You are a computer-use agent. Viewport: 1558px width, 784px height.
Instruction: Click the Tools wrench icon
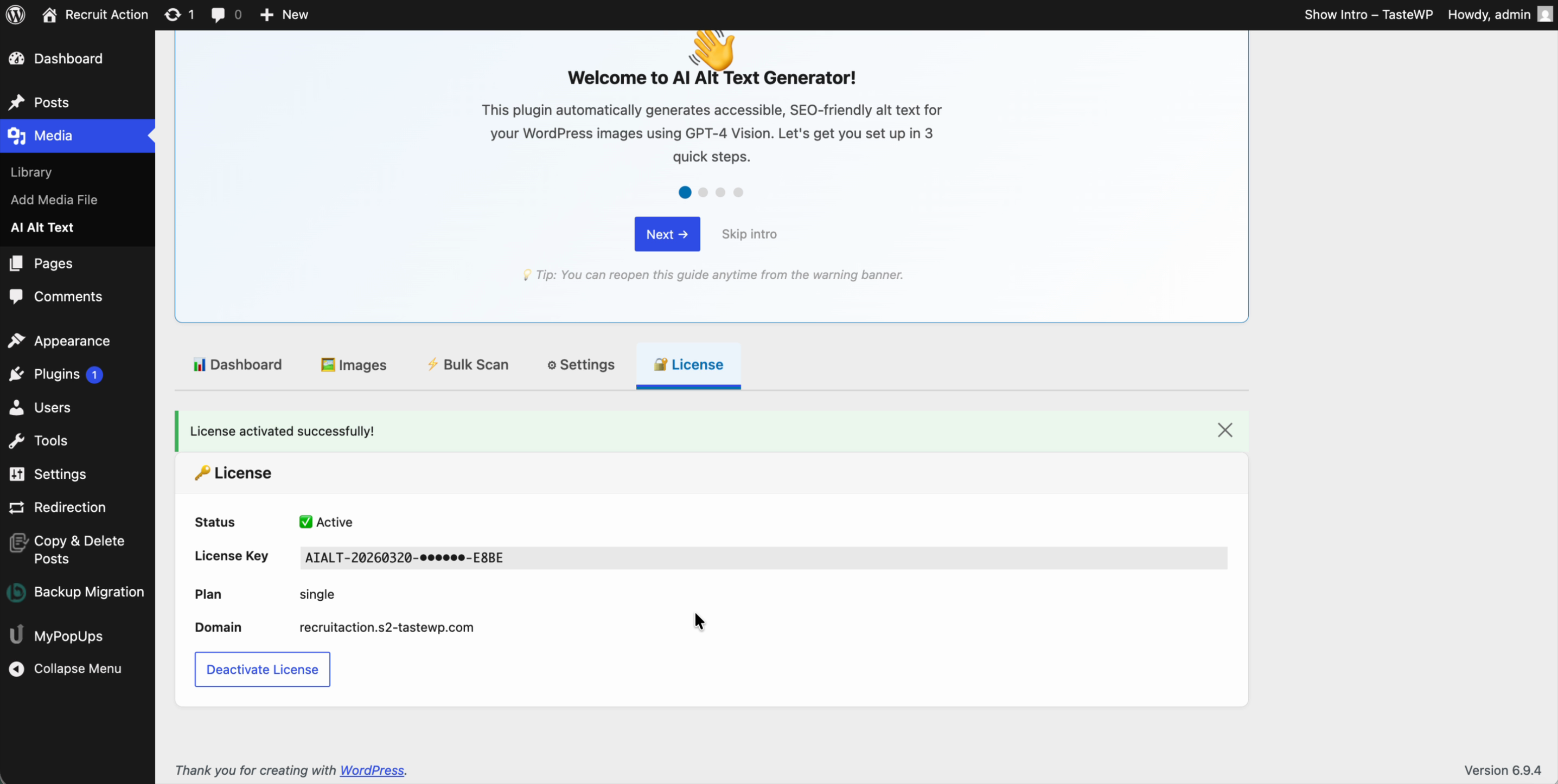17,440
